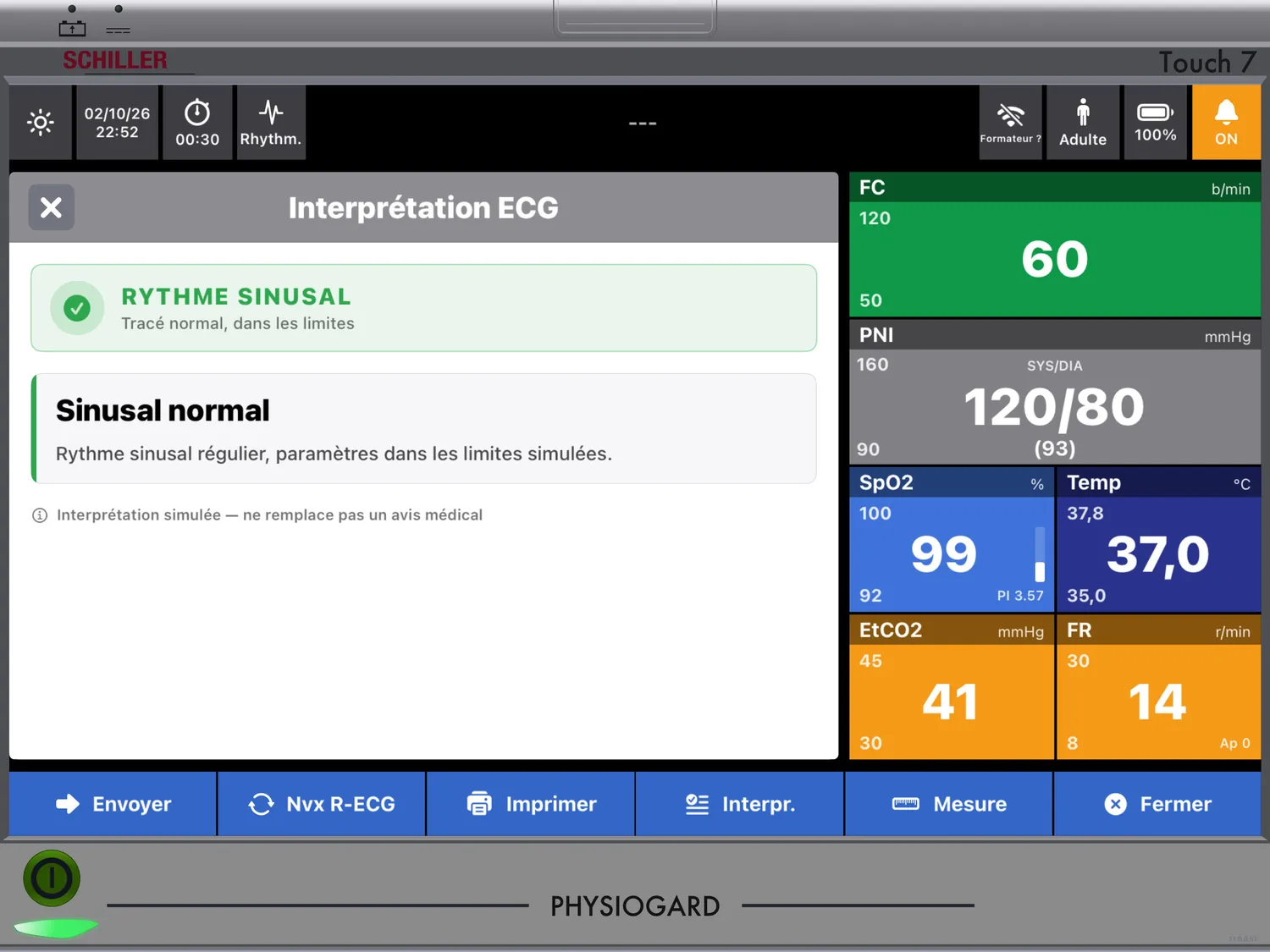Click the Ap 0 apnea value

(x=1234, y=743)
